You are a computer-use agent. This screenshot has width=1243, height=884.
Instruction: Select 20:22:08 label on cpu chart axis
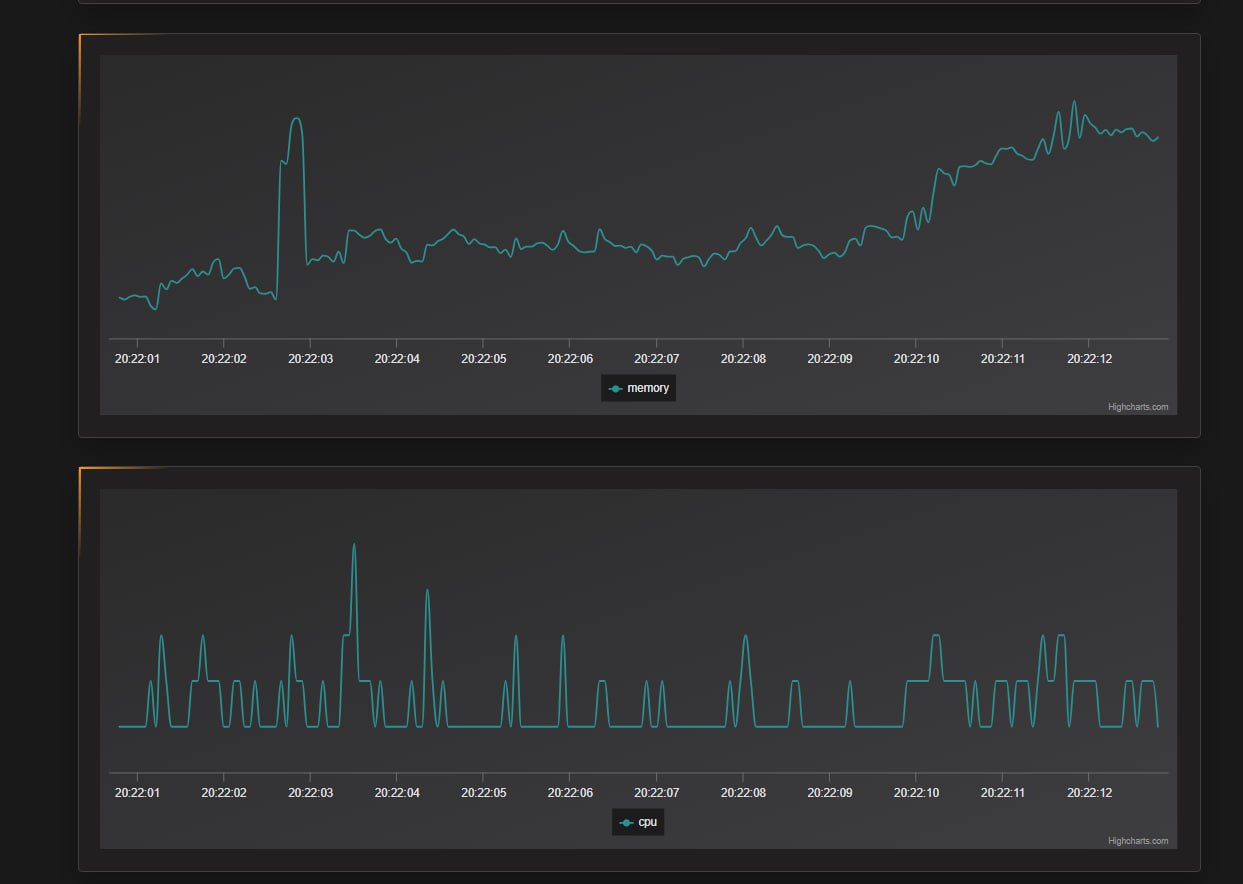pyautogui.click(x=743, y=792)
